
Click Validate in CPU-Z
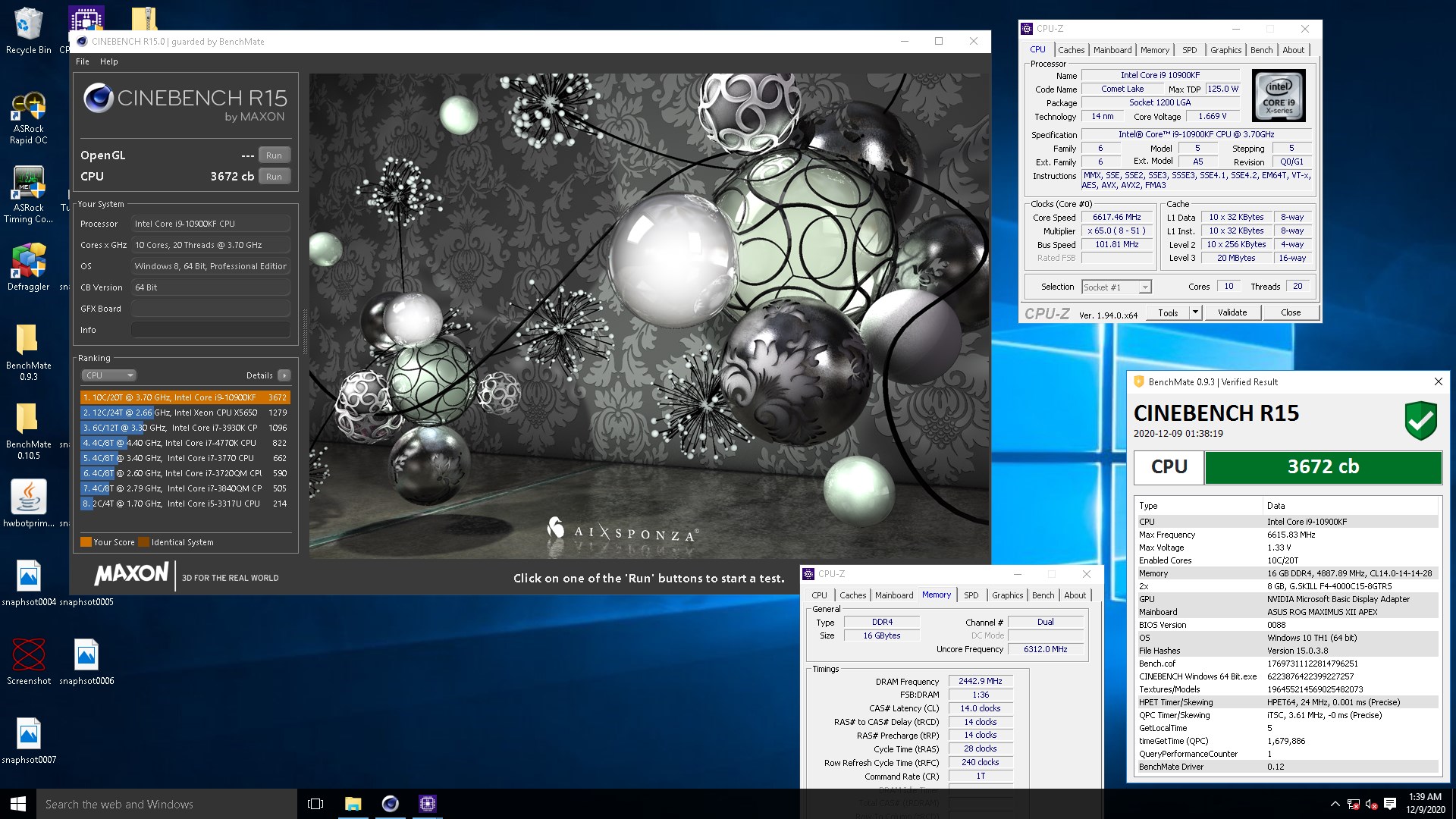pyautogui.click(x=1232, y=312)
